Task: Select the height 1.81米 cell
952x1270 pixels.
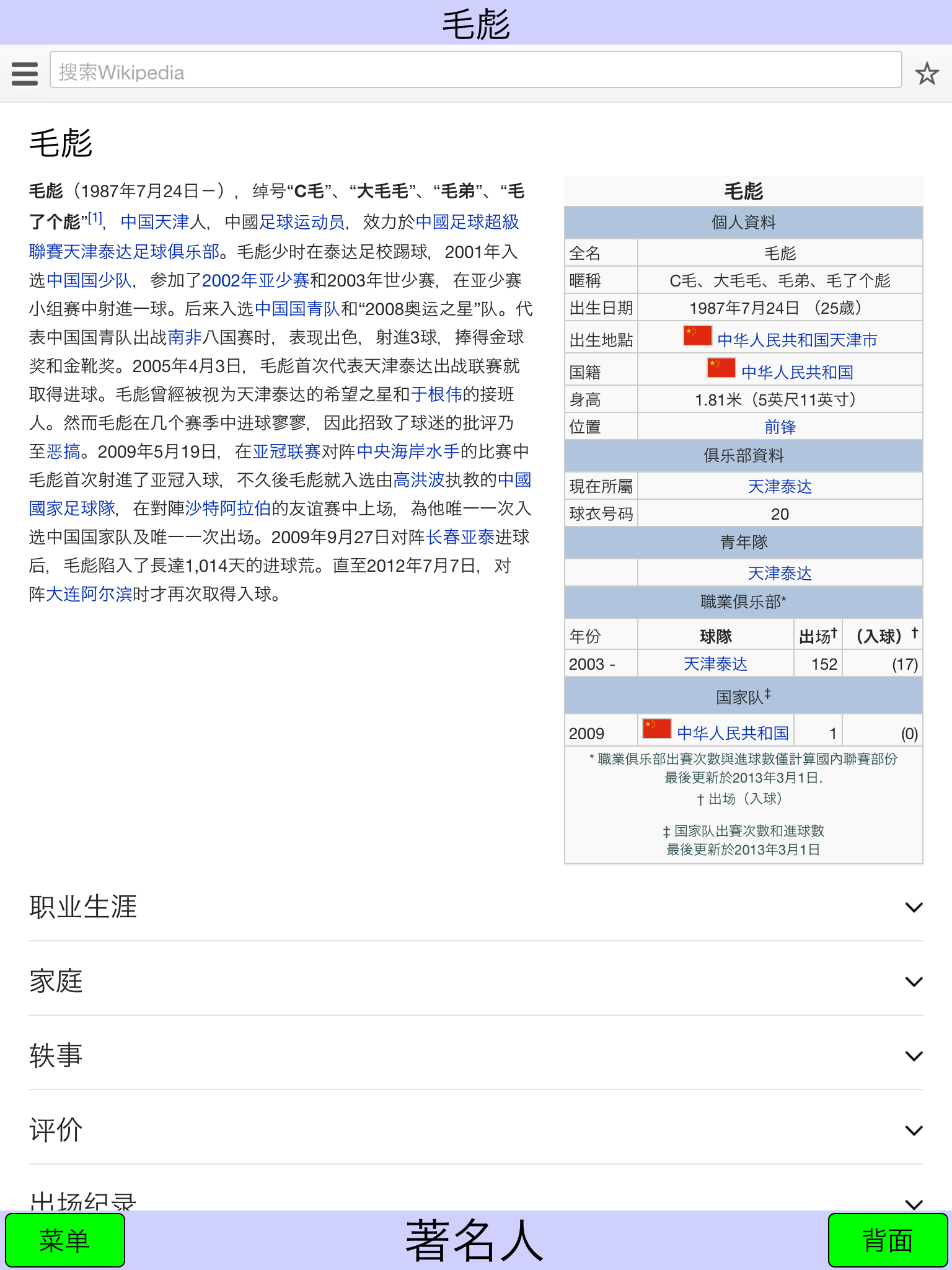Action: pyautogui.click(x=780, y=399)
